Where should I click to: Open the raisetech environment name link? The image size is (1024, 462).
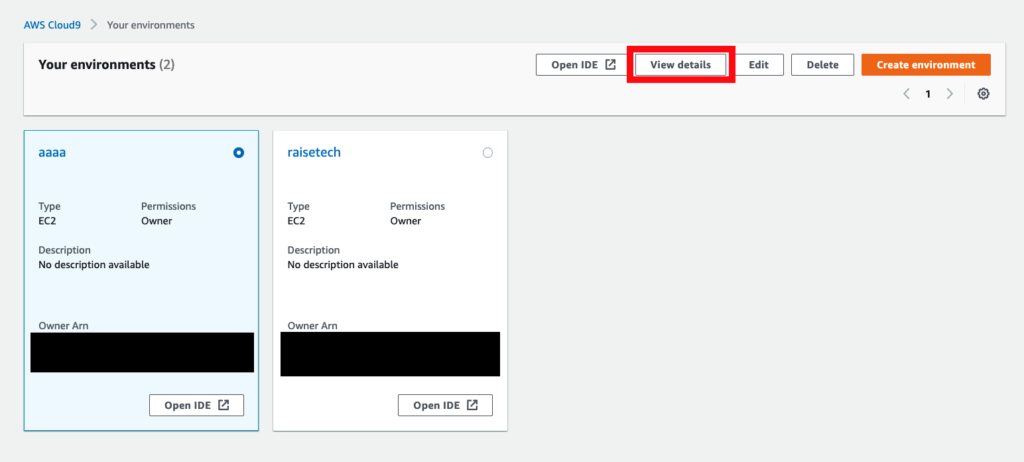(314, 152)
